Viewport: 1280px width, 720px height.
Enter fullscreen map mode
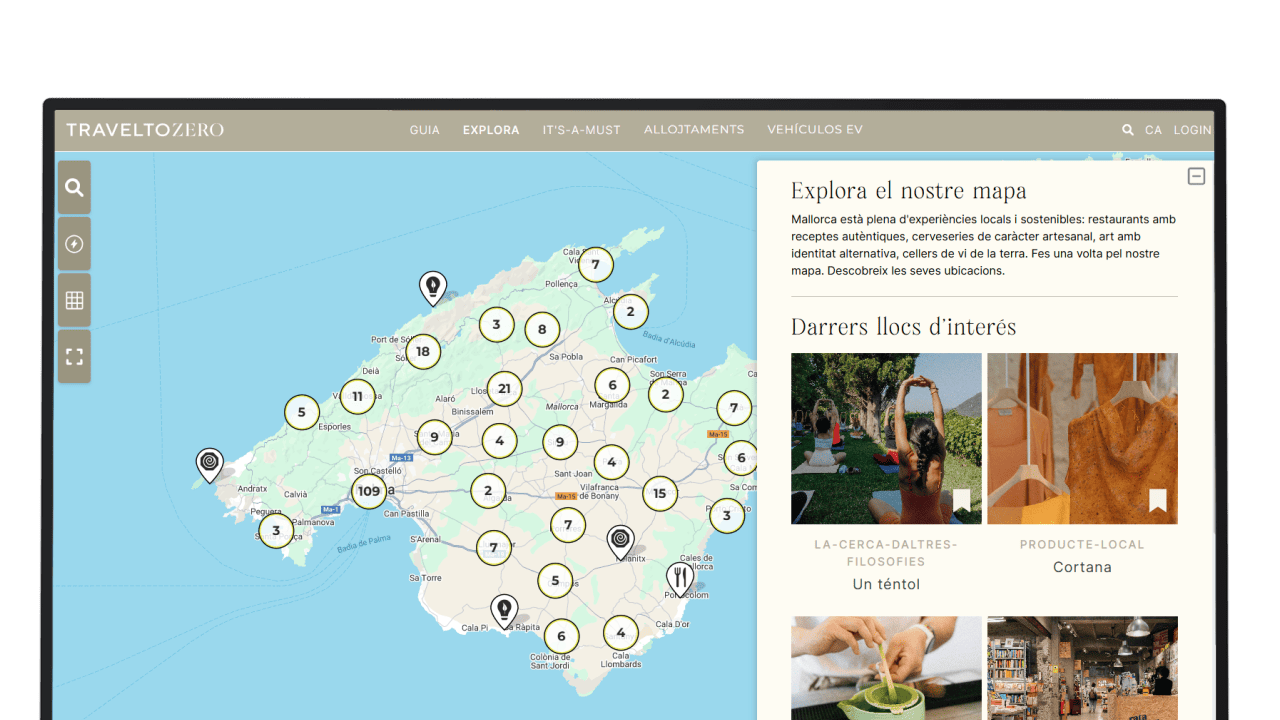[74, 356]
